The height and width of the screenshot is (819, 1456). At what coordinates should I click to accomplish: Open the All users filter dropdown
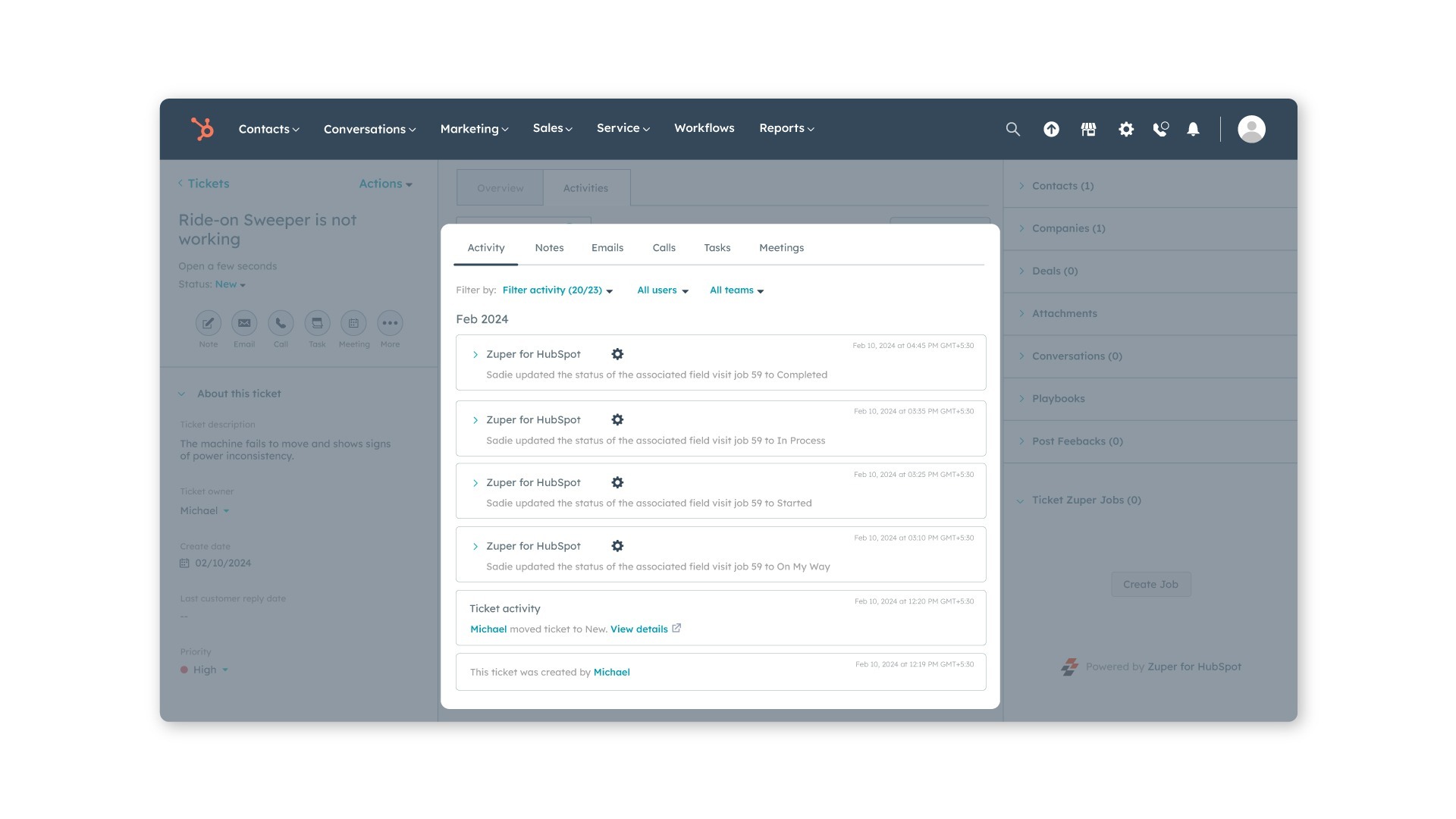(x=663, y=290)
